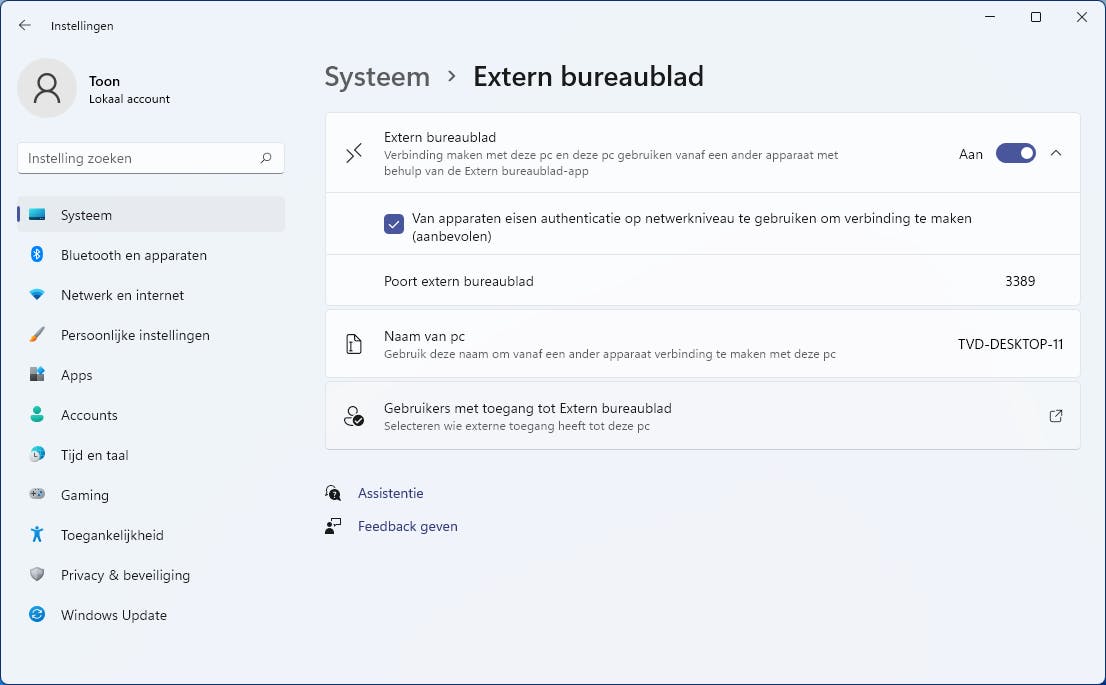The width and height of the screenshot is (1106, 685).
Task: Click the Gaming controller icon
Action: (x=37, y=495)
